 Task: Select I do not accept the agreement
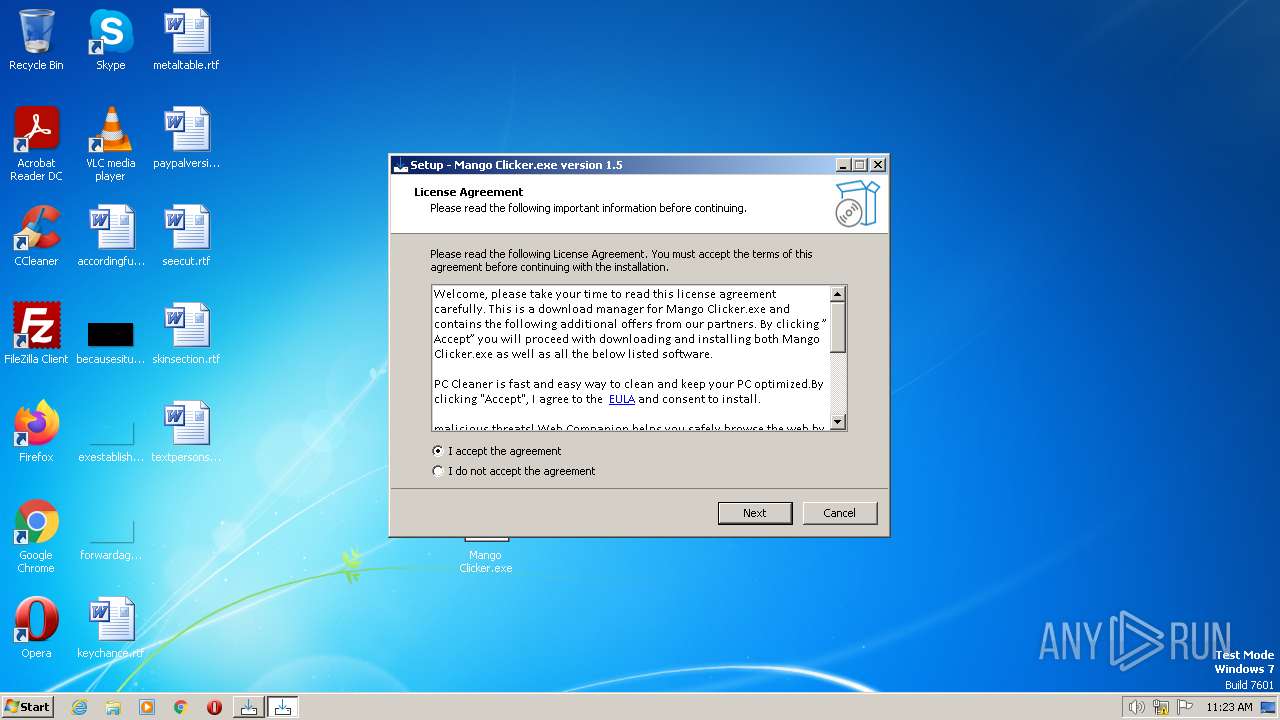click(514, 471)
